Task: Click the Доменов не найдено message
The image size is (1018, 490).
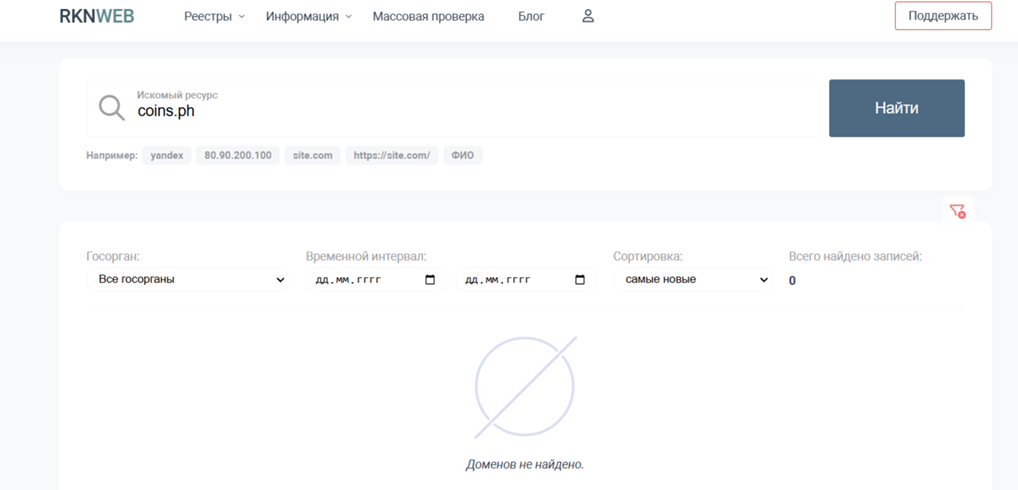Action: click(525, 465)
